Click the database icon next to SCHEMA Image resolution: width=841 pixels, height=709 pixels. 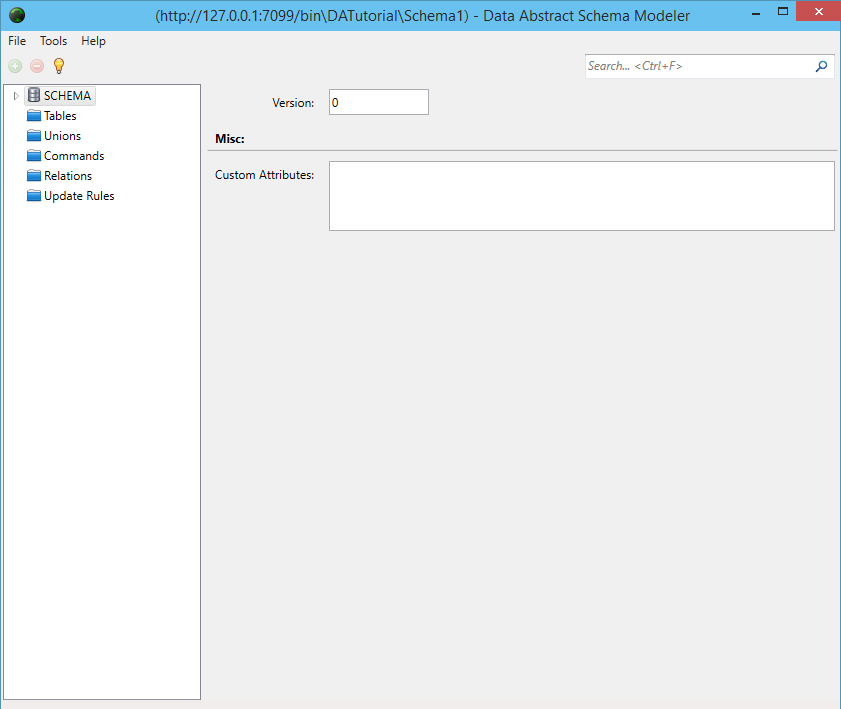(33, 95)
